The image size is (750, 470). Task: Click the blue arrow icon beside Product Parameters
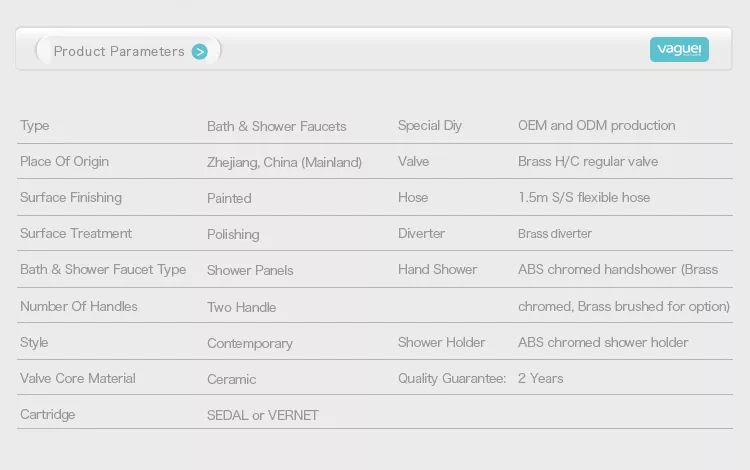click(199, 52)
